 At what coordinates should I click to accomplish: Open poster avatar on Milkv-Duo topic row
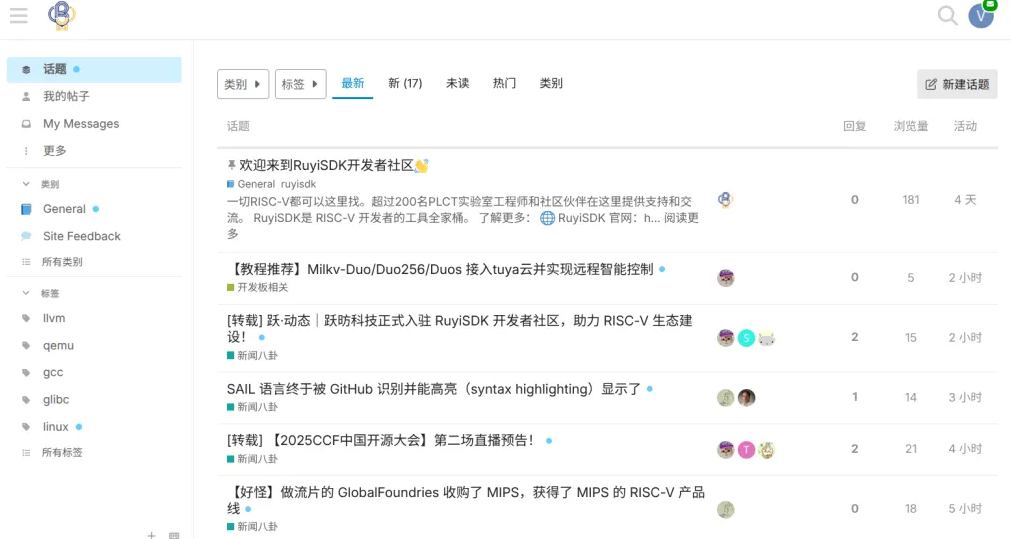725,278
